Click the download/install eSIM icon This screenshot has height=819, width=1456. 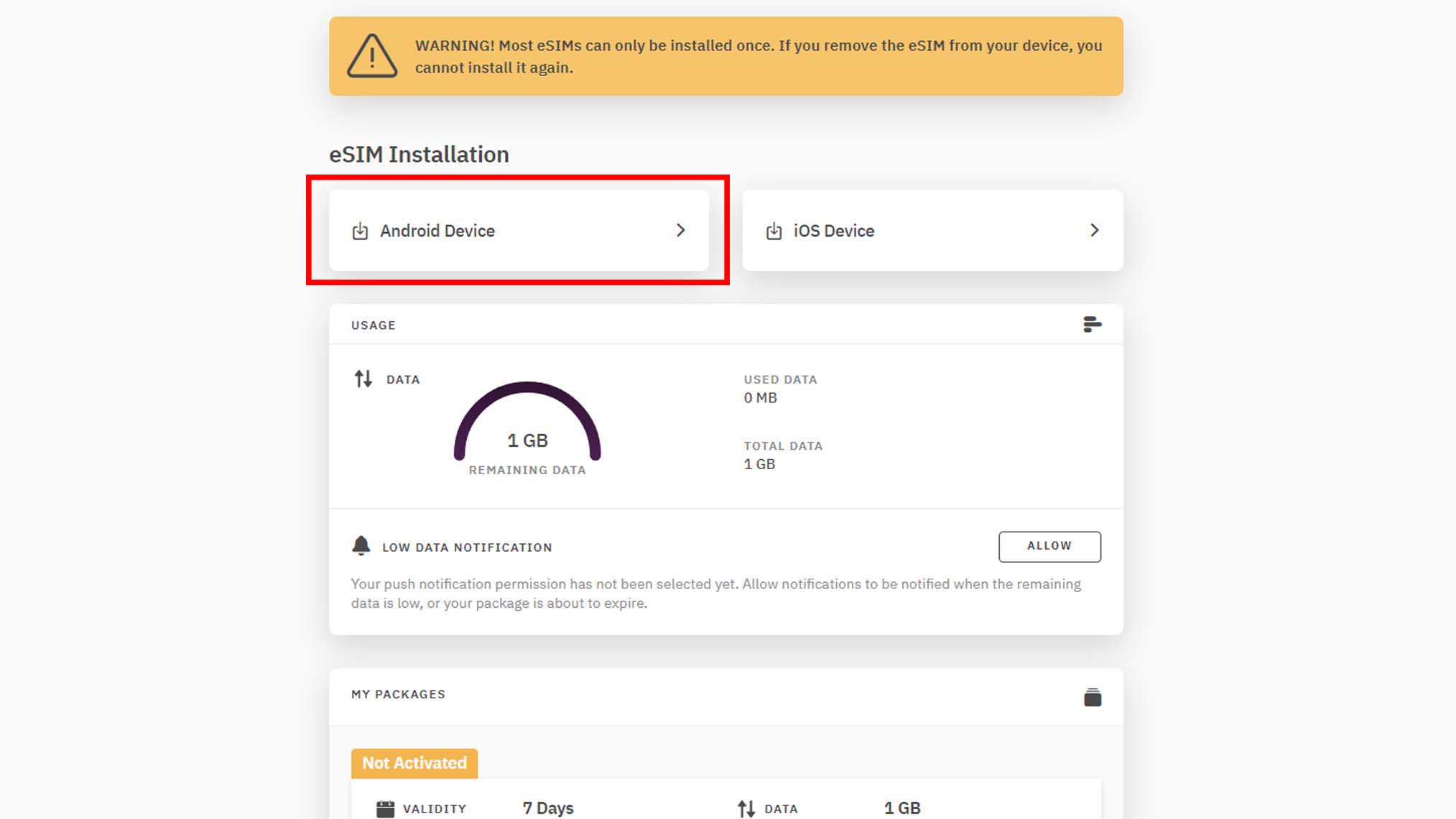click(x=359, y=231)
